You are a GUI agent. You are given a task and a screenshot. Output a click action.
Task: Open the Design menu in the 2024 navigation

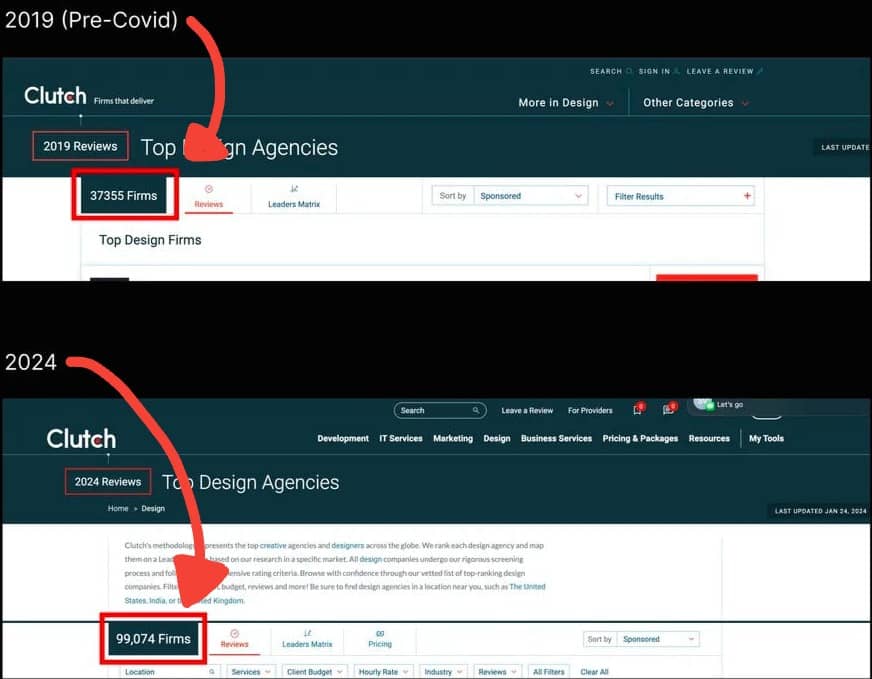(x=497, y=438)
